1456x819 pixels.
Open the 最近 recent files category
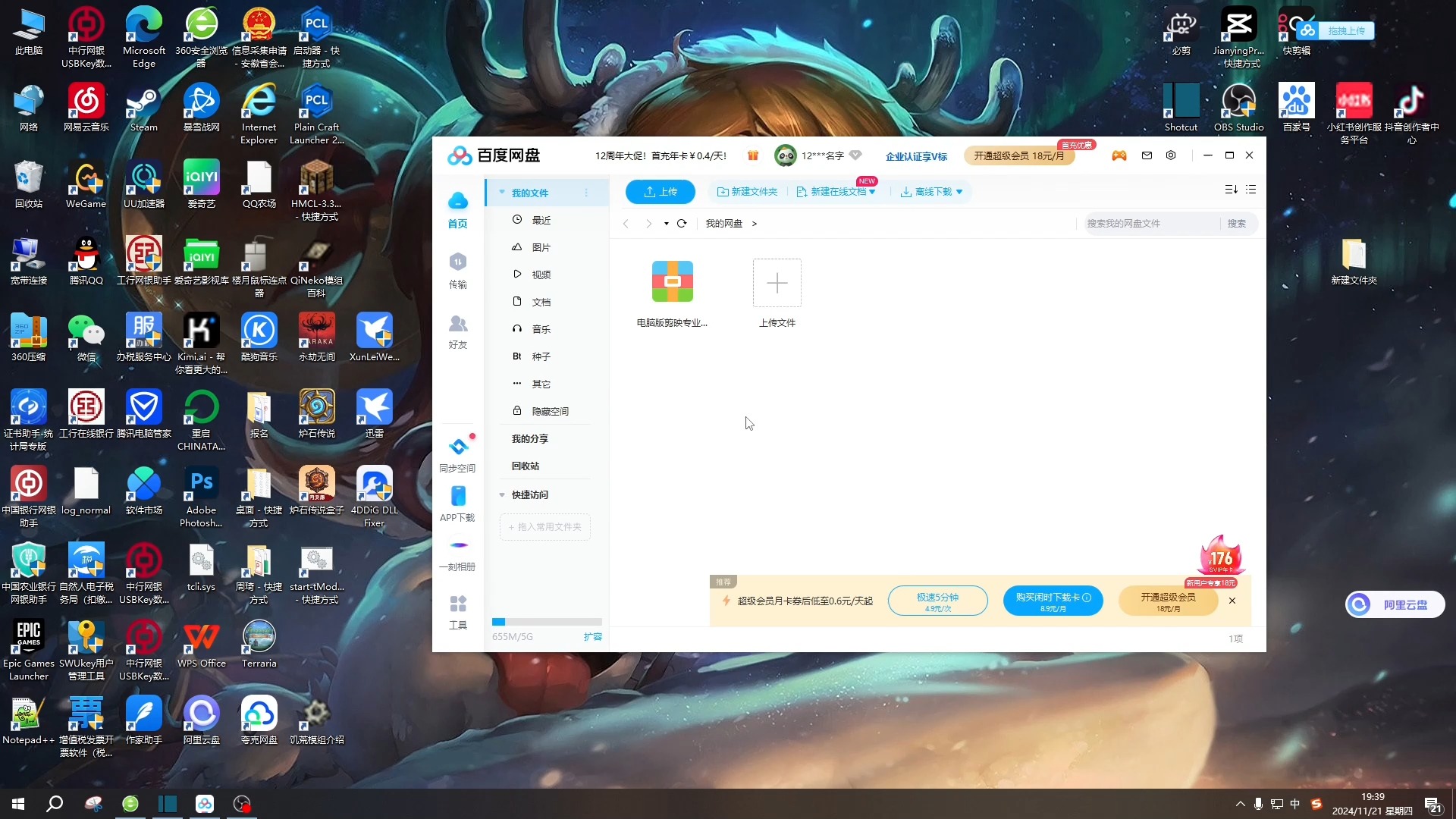click(540, 220)
